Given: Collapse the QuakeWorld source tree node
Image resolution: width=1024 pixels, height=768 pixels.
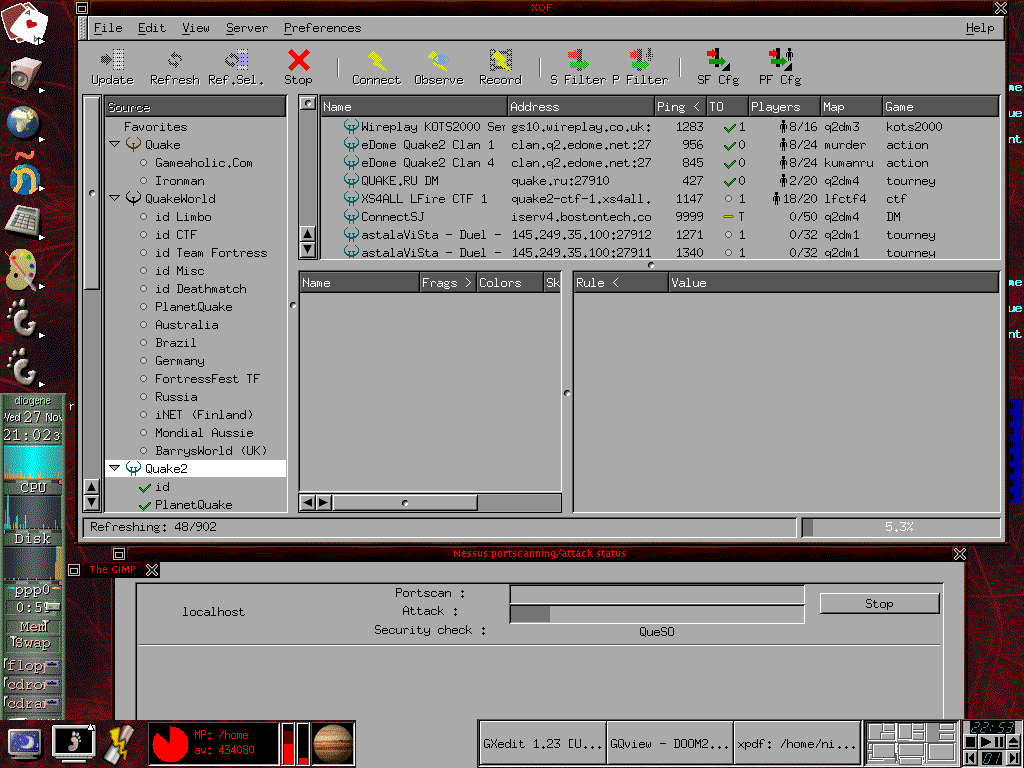Looking at the screenshot, I should click(x=116, y=199).
